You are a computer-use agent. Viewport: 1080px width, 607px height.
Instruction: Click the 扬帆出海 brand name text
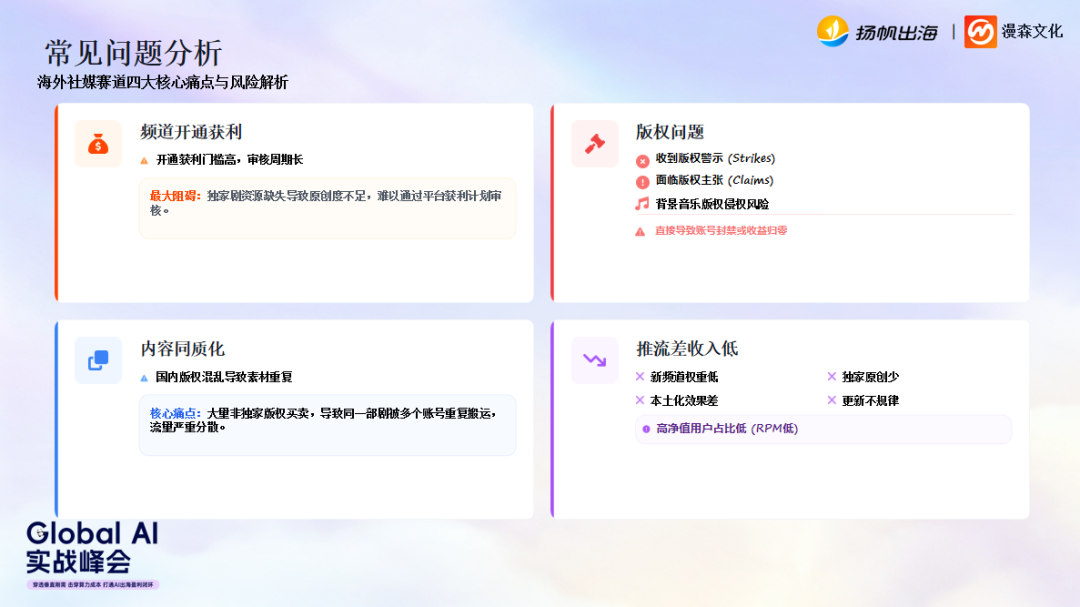click(x=897, y=32)
